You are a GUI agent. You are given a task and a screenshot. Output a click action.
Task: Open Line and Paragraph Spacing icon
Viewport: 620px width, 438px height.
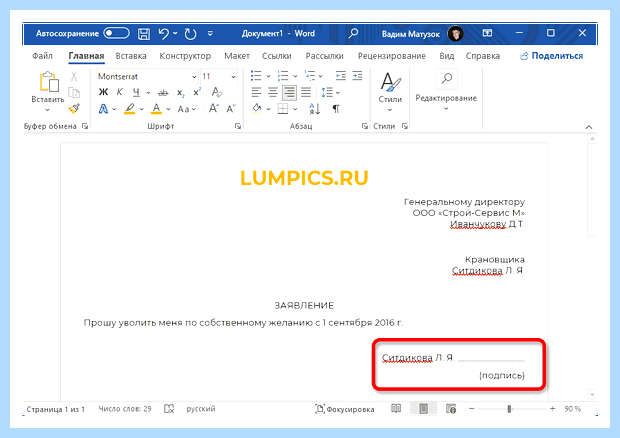(x=327, y=93)
